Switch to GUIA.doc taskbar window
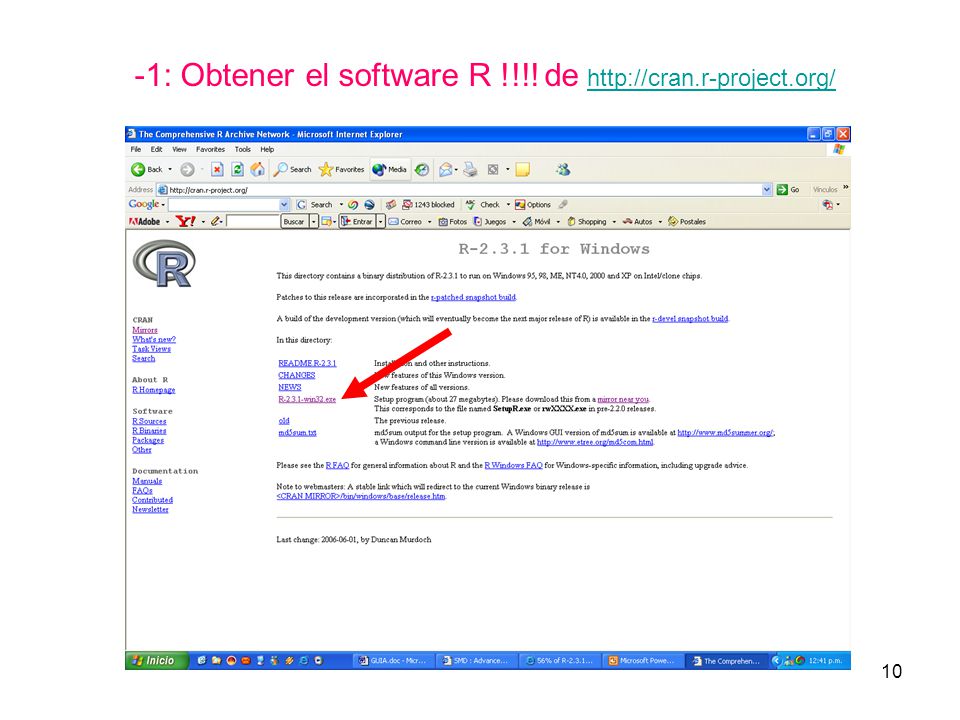The image size is (960, 720). pos(394,661)
